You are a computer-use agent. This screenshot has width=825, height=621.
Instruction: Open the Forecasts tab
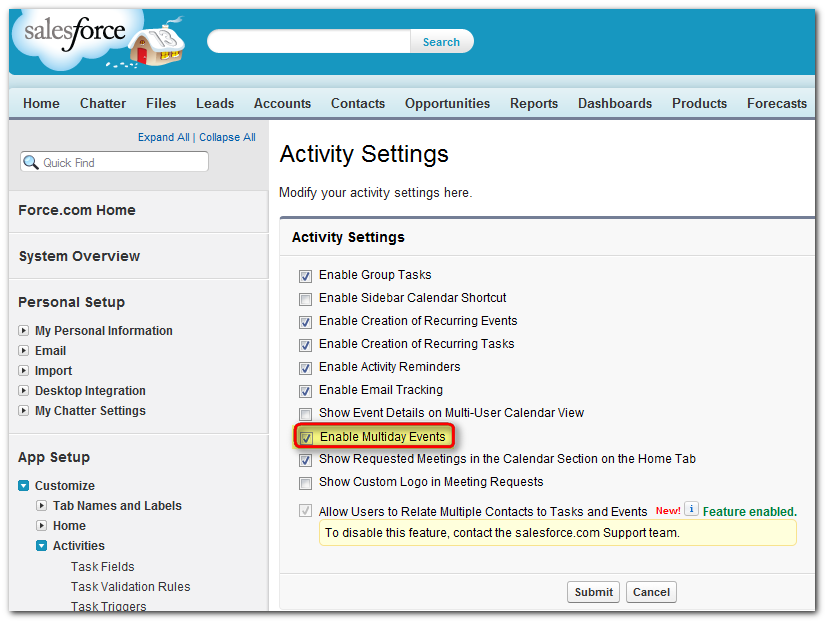(777, 103)
